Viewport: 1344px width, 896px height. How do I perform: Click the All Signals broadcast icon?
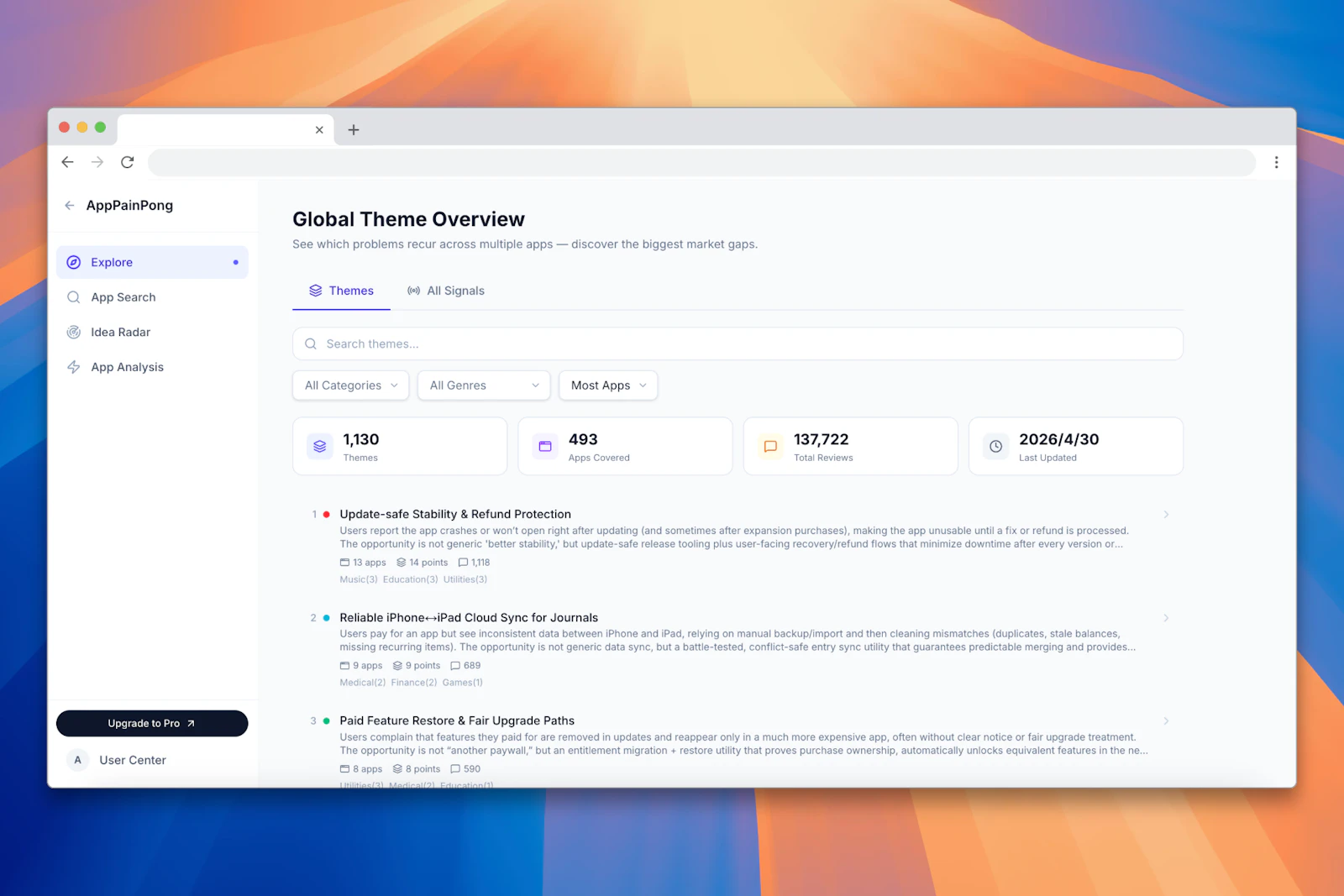[x=413, y=291]
